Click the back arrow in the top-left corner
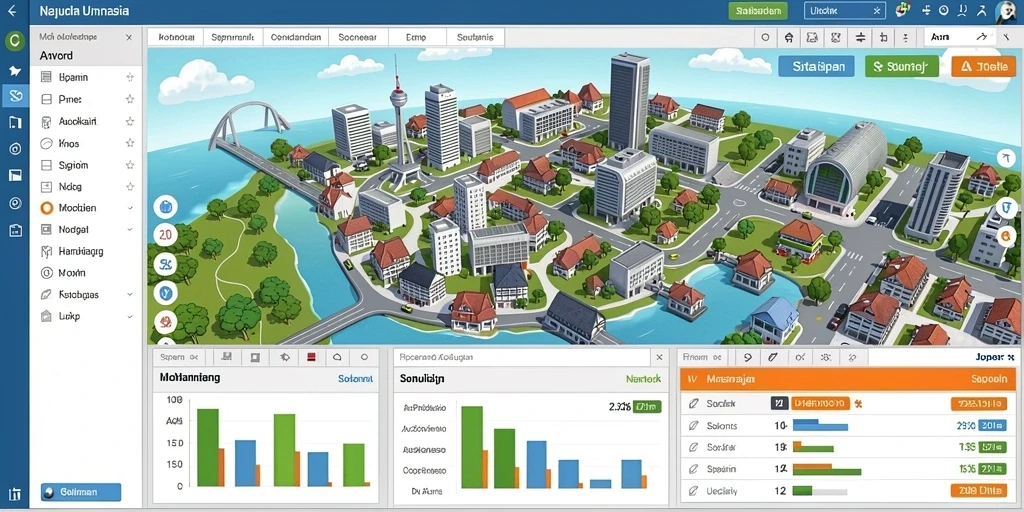The image size is (1024, 512). pos(11,11)
